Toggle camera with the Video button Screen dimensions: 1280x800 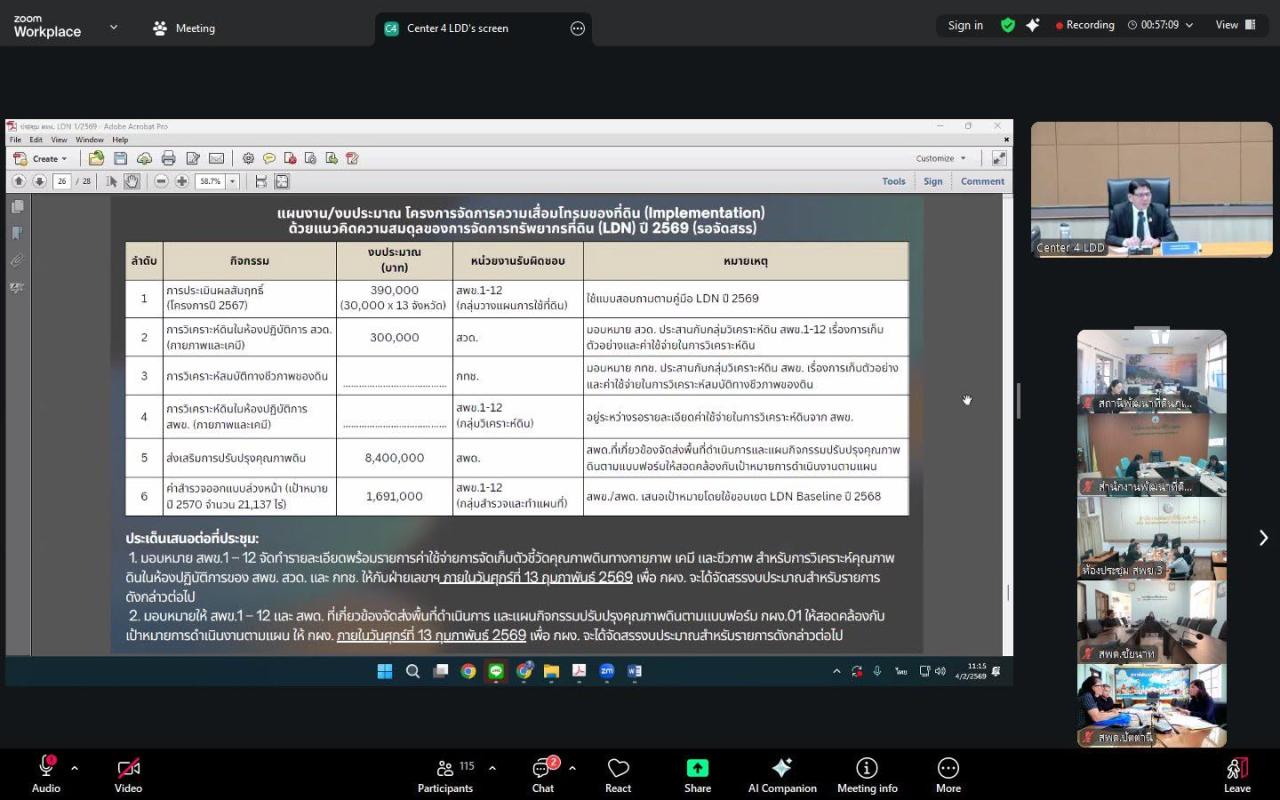click(x=128, y=774)
